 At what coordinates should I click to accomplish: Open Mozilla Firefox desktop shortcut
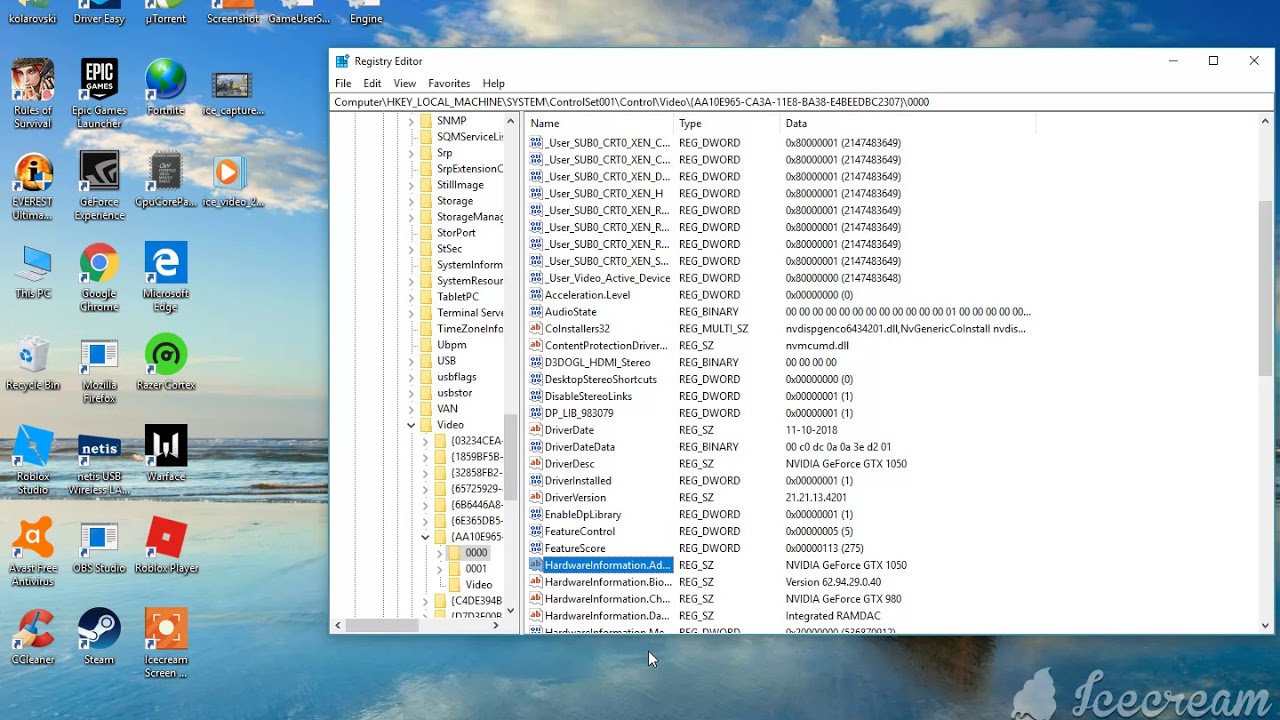click(99, 369)
